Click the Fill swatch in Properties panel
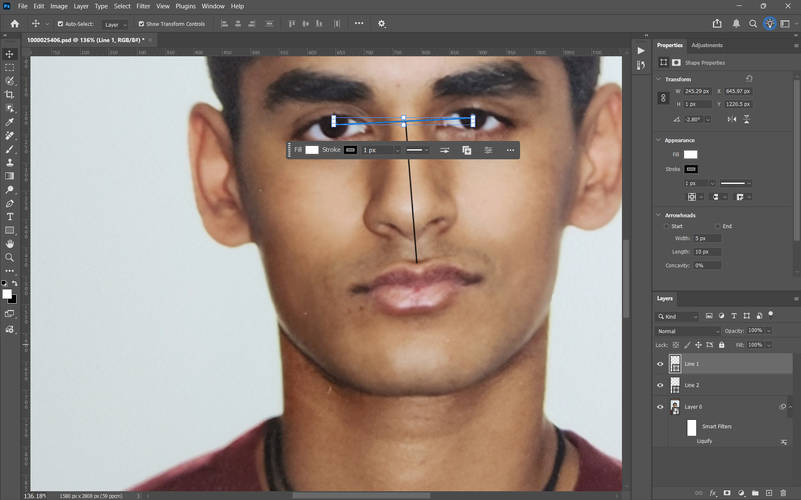801x500 pixels. coord(690,154)
